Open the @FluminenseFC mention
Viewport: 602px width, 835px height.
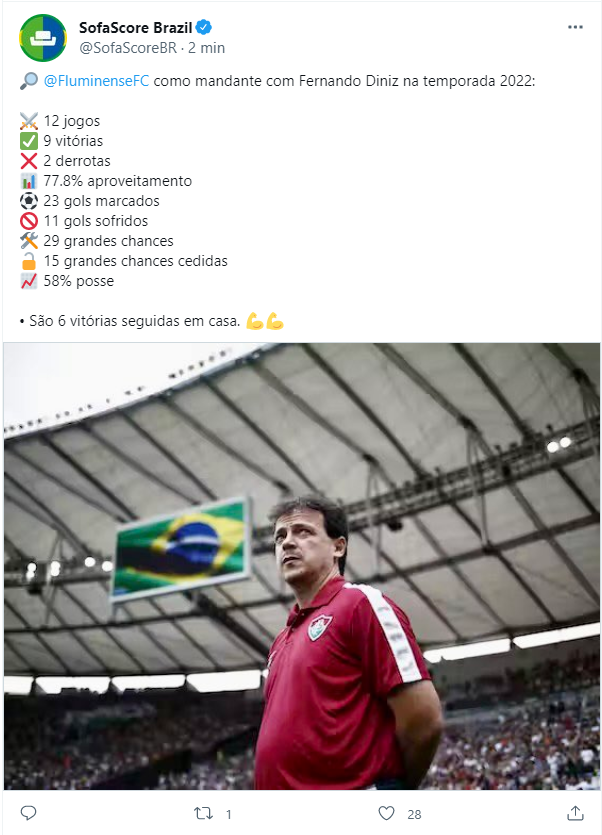96,81
